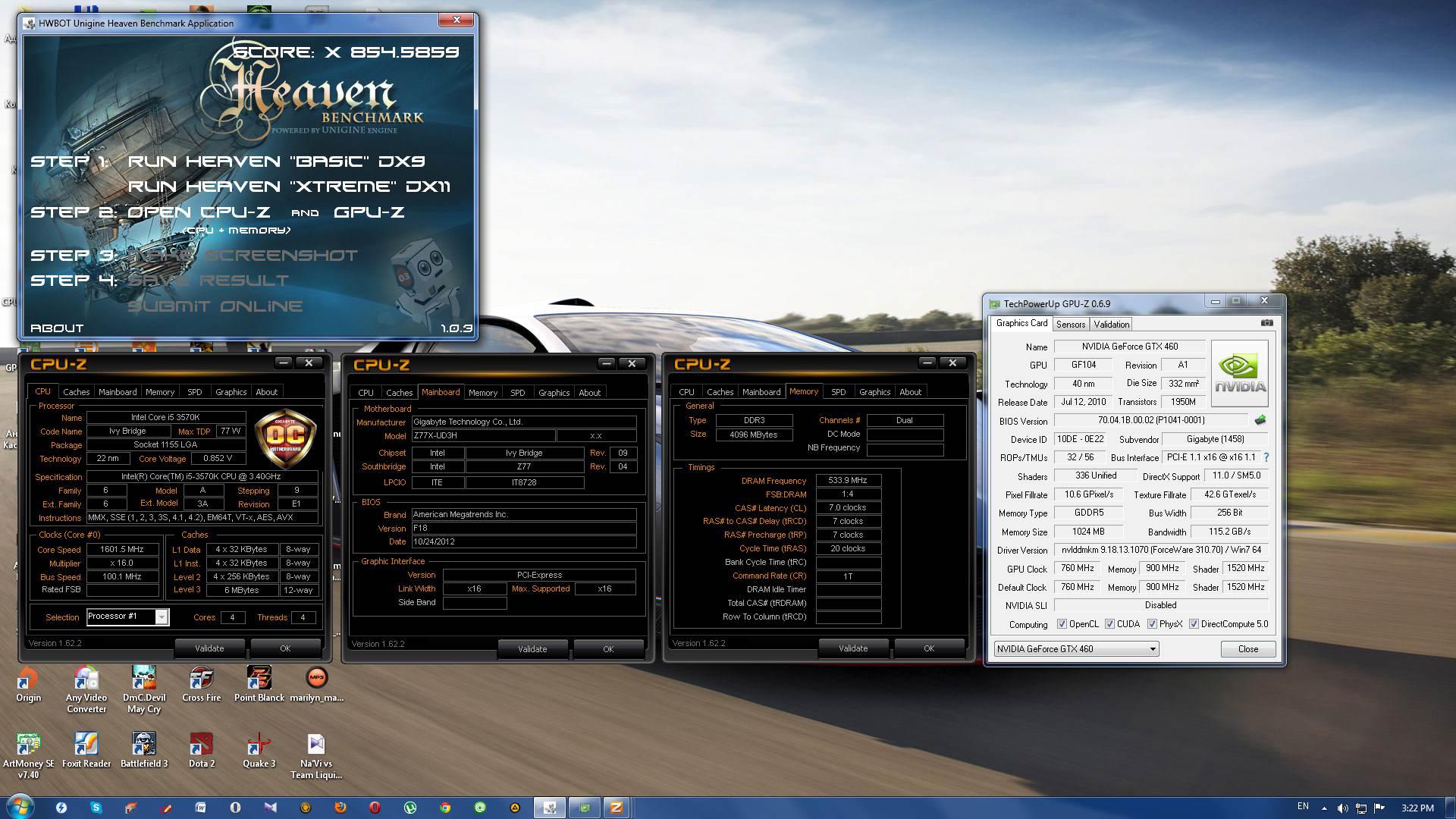Image resolution: width=1456 pixels, height=819 pixels.
Task: Click RUN HEAVEN "BASIC" DX9
Action: point(276,162)
